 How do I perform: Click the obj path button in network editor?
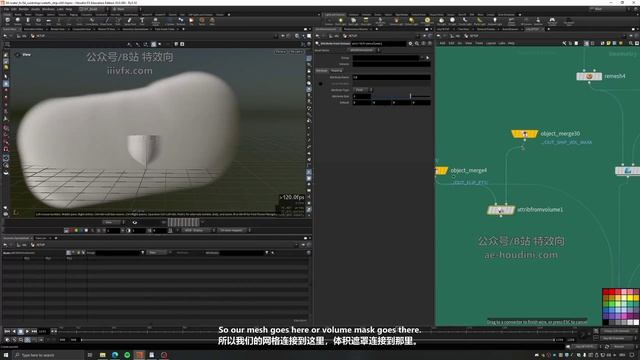click(x=456, y=36)
